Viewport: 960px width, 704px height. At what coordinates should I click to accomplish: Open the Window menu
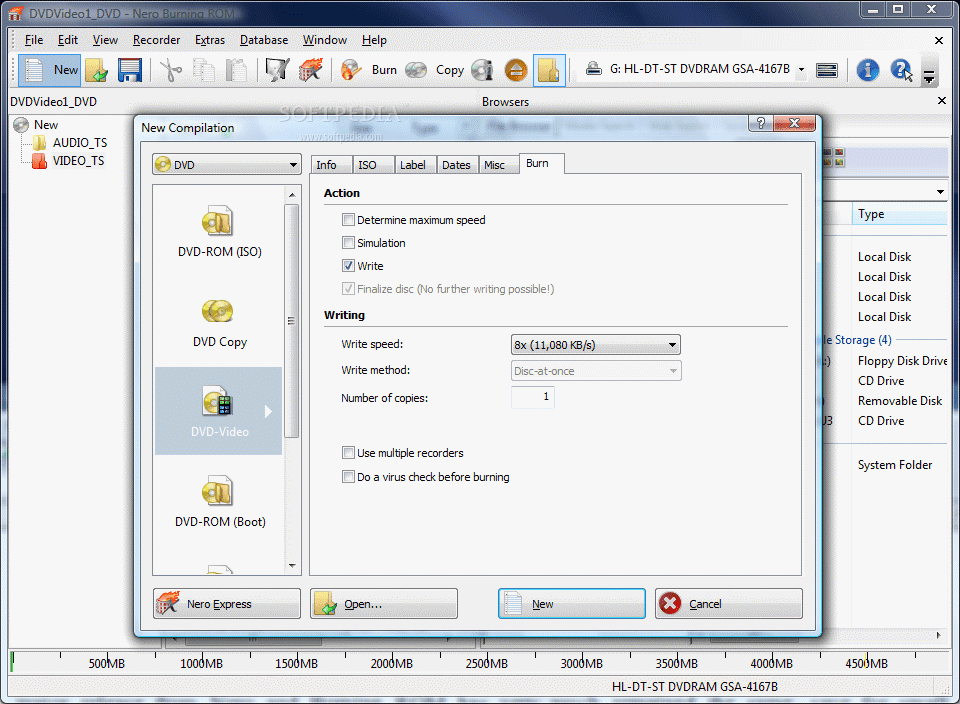click(x=324, y=40)
